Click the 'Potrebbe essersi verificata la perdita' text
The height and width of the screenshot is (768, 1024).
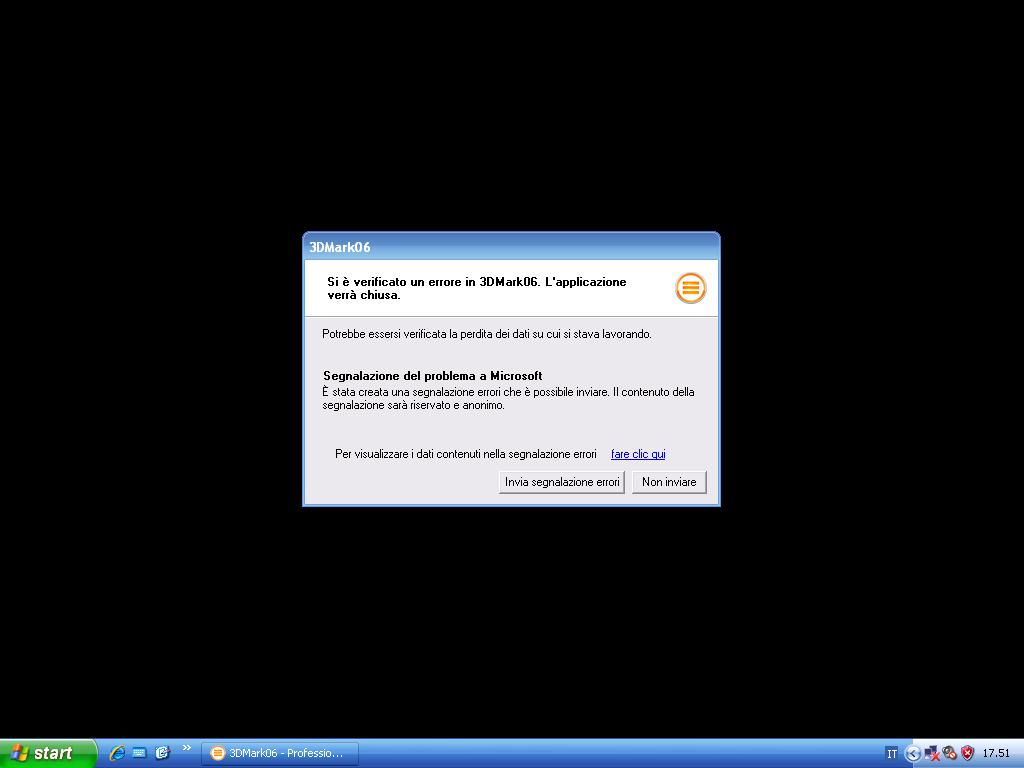coord(487,334)
